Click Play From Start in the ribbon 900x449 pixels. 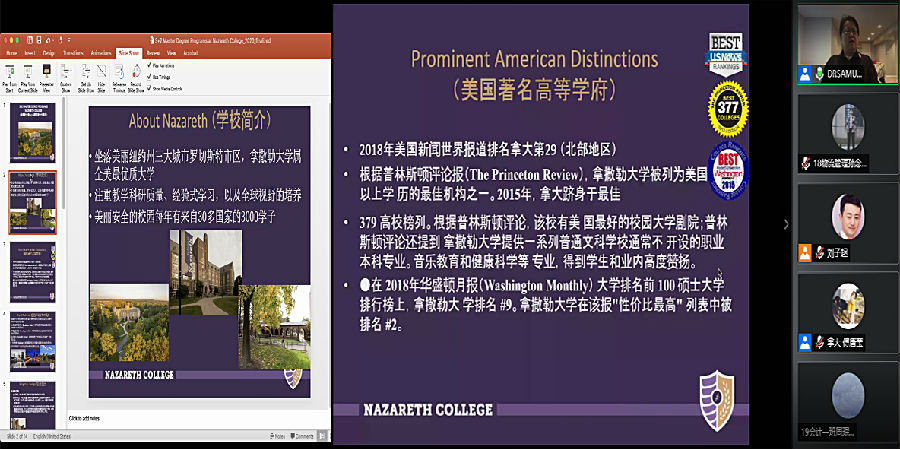click(x=10, y=78)
